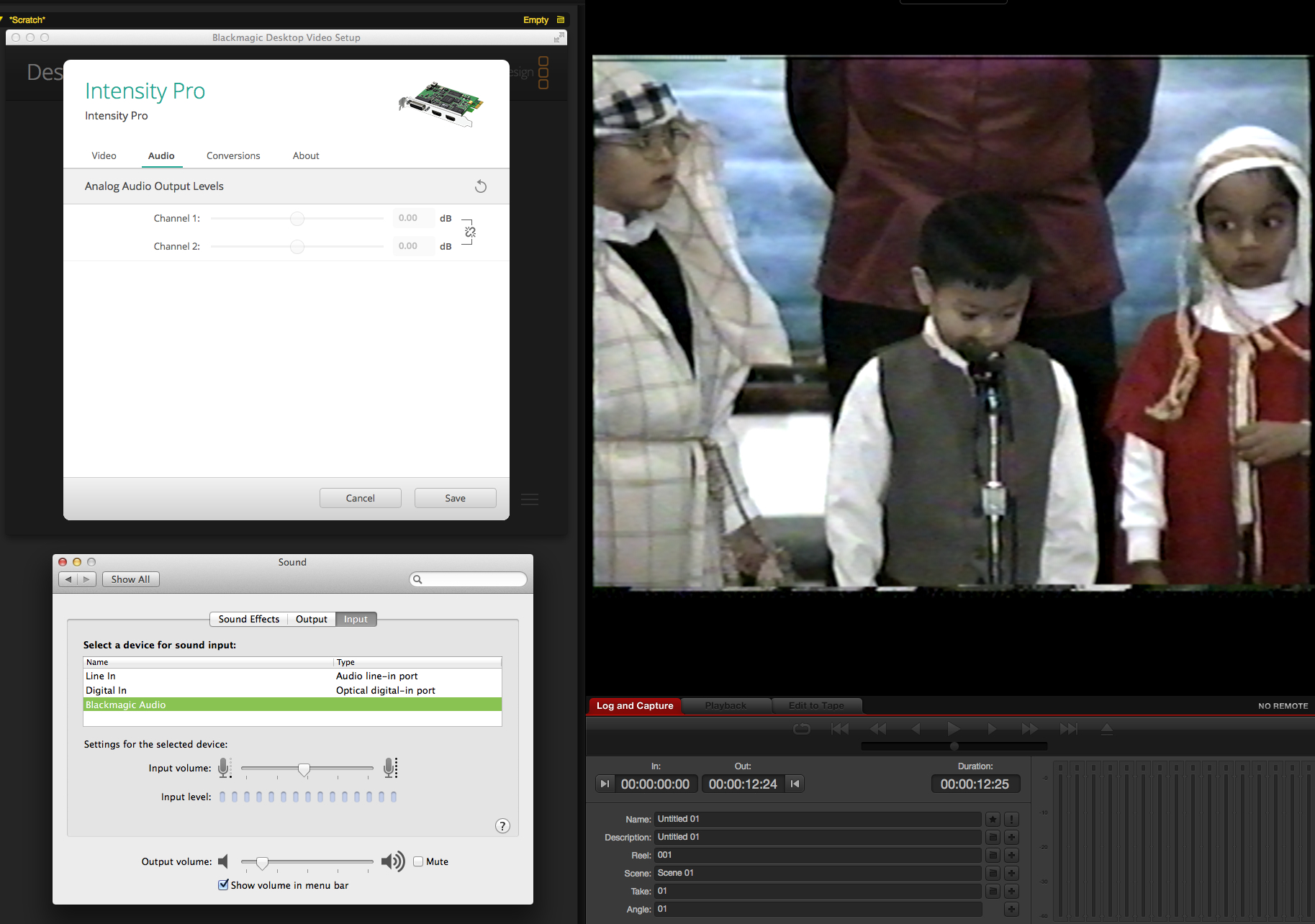The width and height of the screenshot is (1315, 924).
Task: Select the Blackmagic Audio input device
Action: (292, 705)
